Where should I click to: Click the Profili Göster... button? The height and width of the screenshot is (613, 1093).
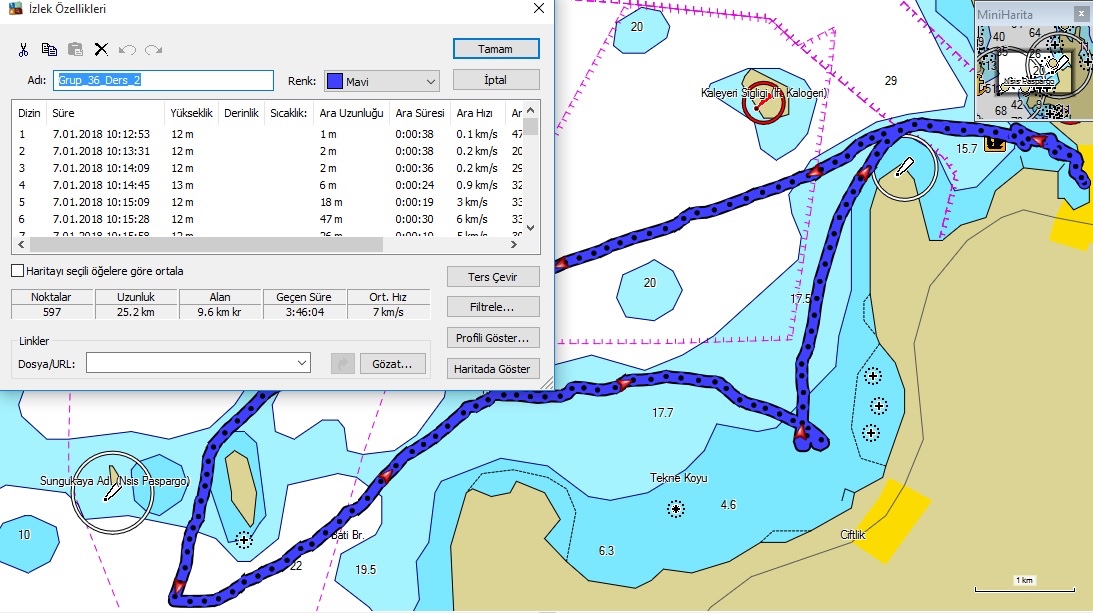point(493,338)
